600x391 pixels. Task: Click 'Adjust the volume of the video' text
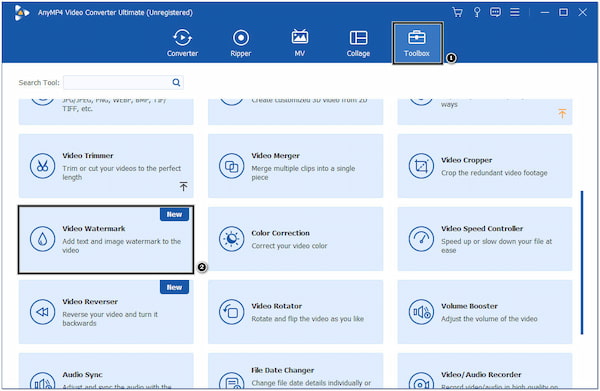click(x=489, y=319)
